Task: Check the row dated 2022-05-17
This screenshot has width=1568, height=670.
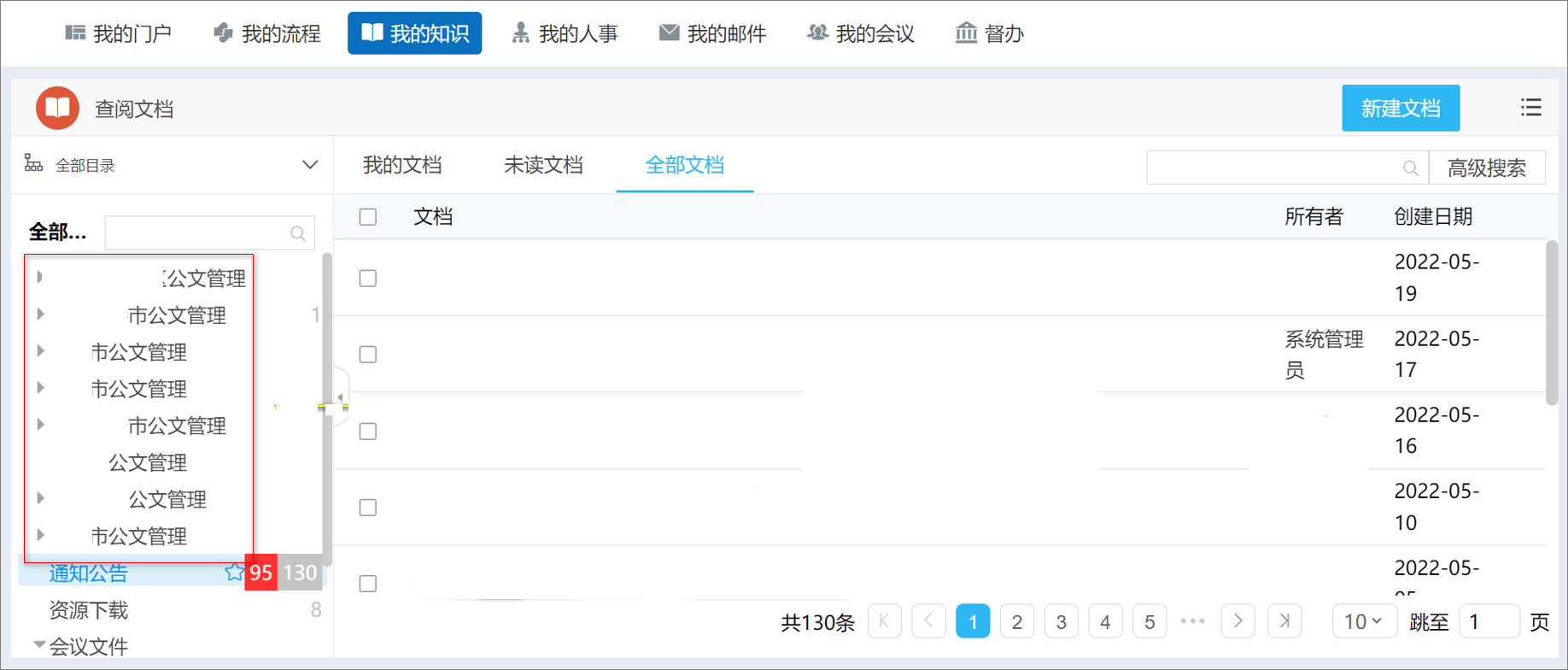Action: [x=368, y=355]
